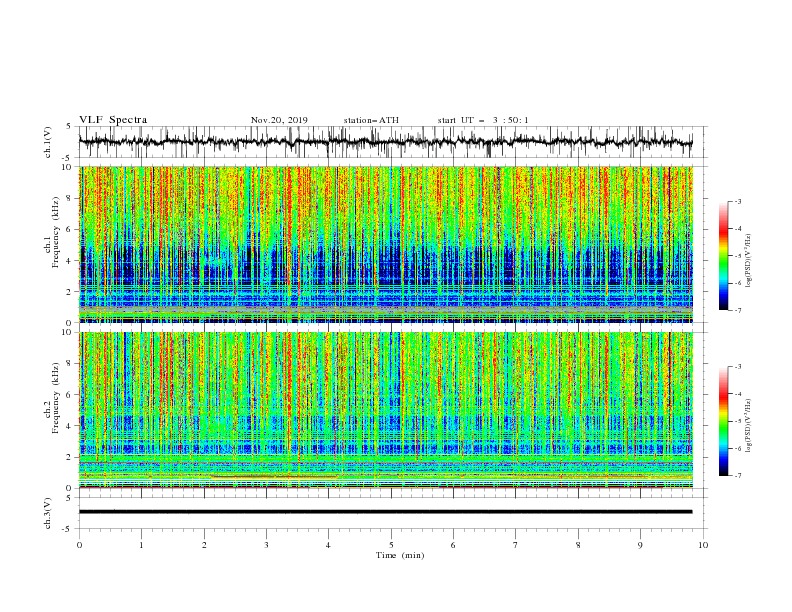
Task: Click the ch.2 color bar "log(PSD)(V²/Hz)" label
Action: coord(749,425)
